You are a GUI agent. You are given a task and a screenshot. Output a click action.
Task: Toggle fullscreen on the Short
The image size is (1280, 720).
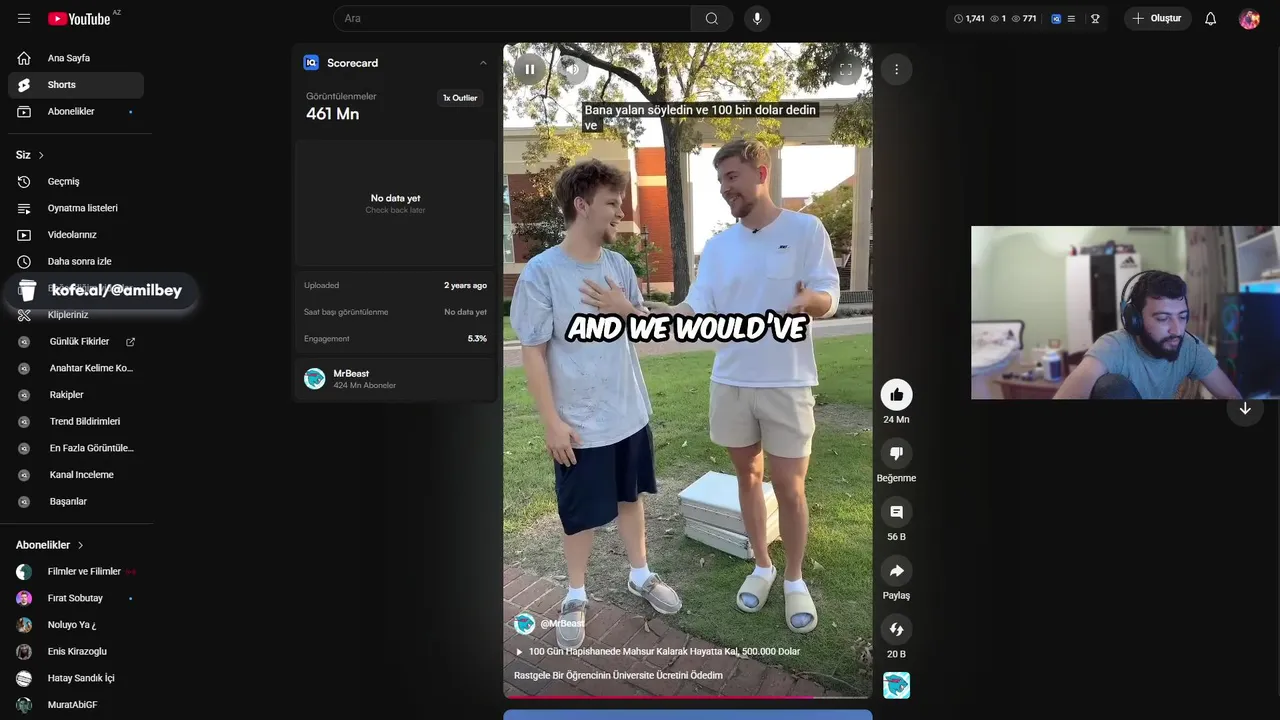click(x=845, y=69)
